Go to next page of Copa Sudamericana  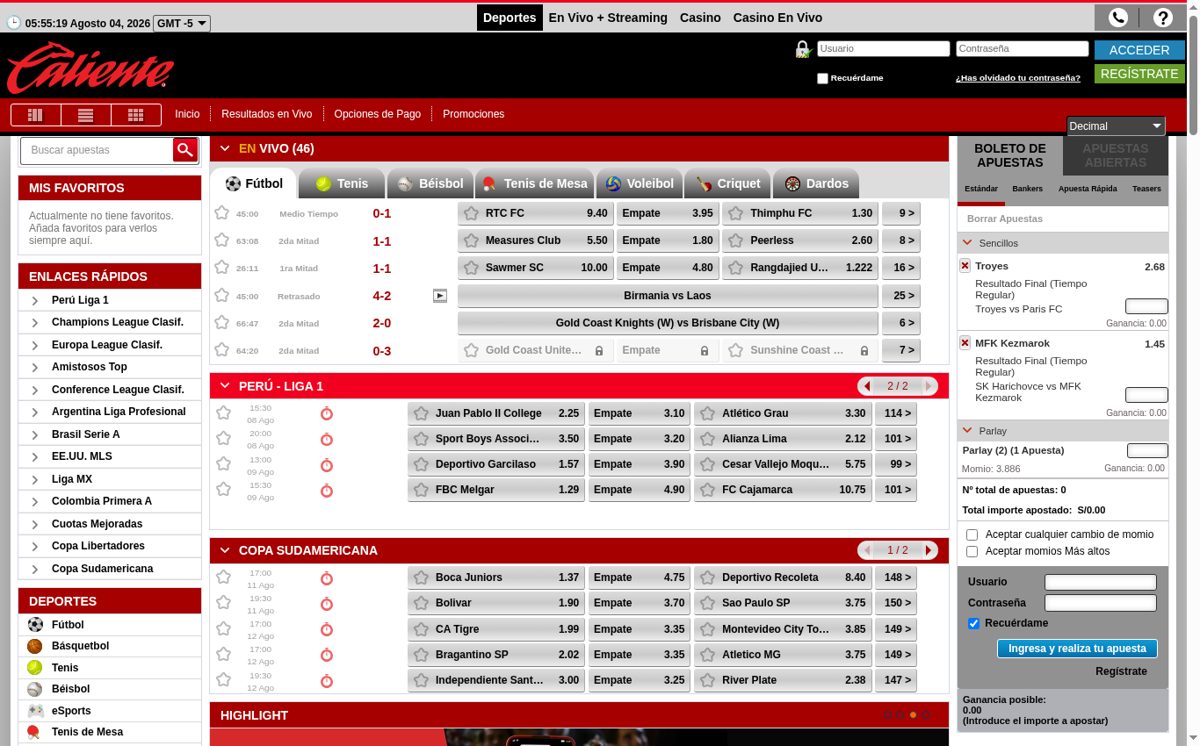[x=928, y=550]
